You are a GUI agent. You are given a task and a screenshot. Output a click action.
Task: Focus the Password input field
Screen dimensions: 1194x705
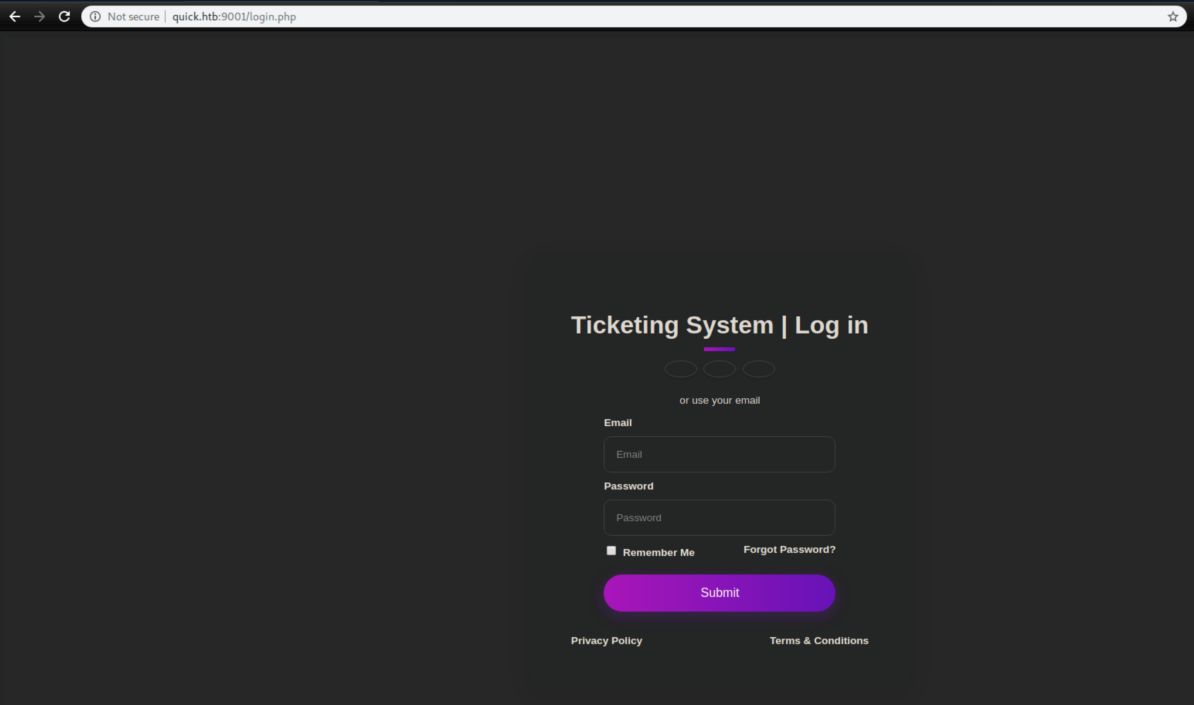point(719,518)
